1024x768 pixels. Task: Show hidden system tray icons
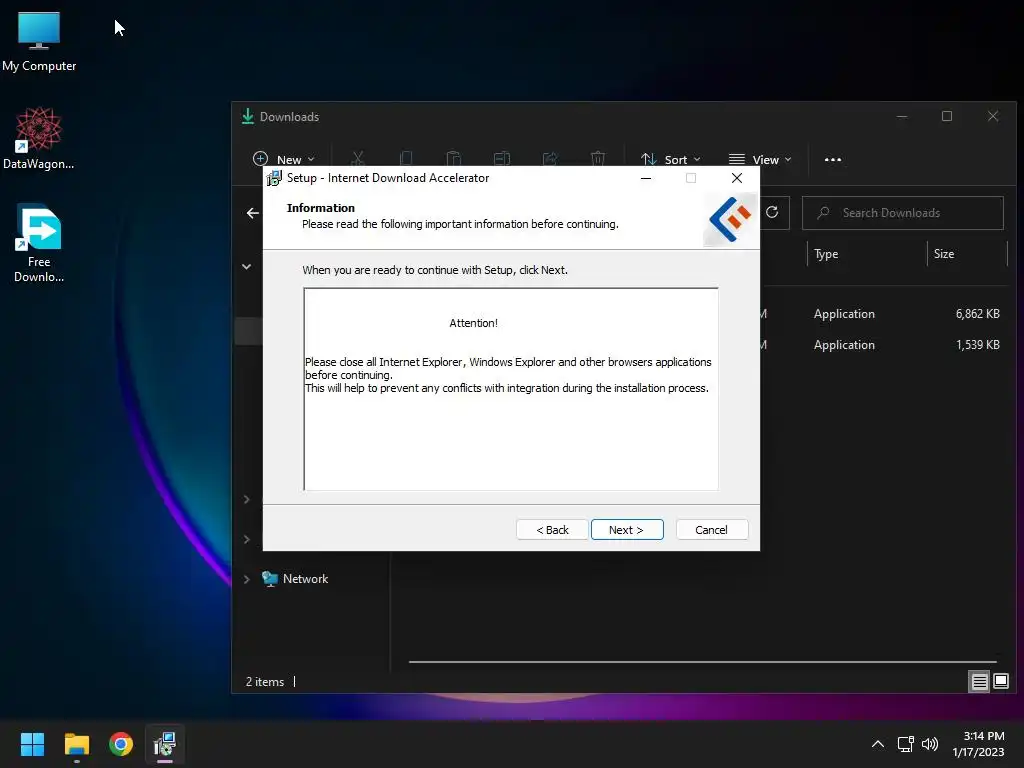pos(878,744)
